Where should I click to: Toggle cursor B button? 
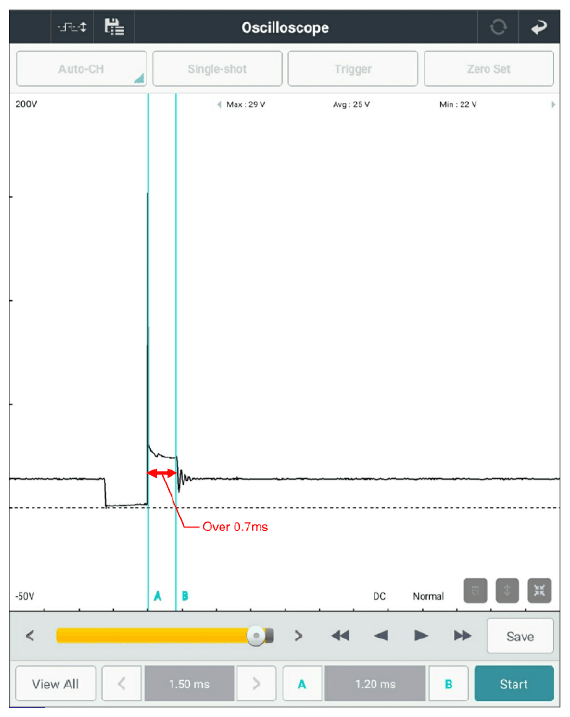coord(448,684)
